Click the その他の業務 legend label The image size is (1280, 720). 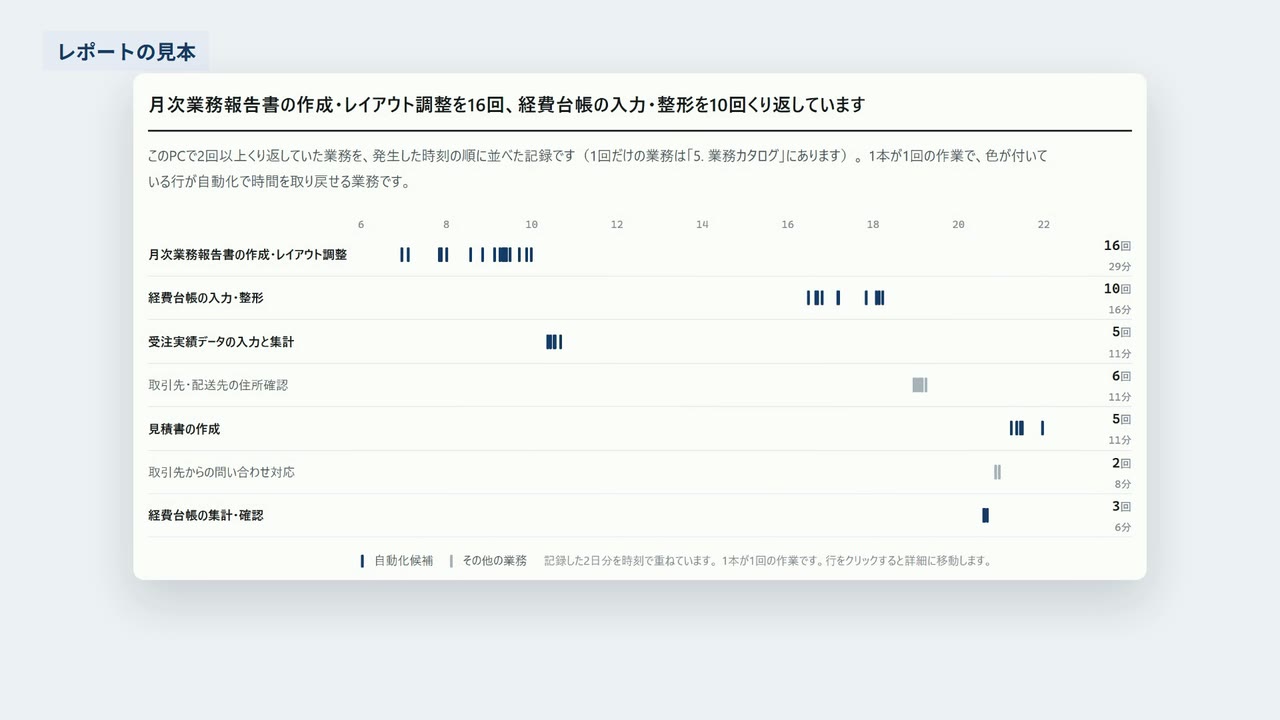pos(494,561)
